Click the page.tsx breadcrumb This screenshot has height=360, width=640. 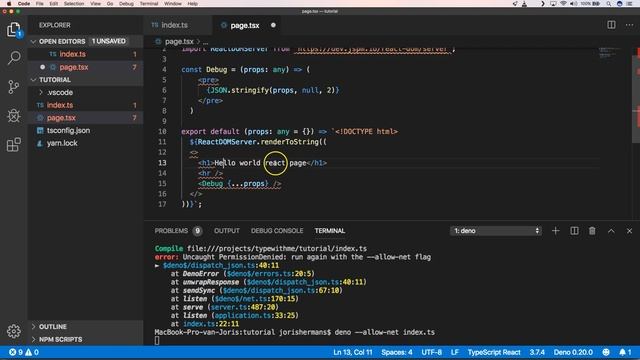click(179, 42)
